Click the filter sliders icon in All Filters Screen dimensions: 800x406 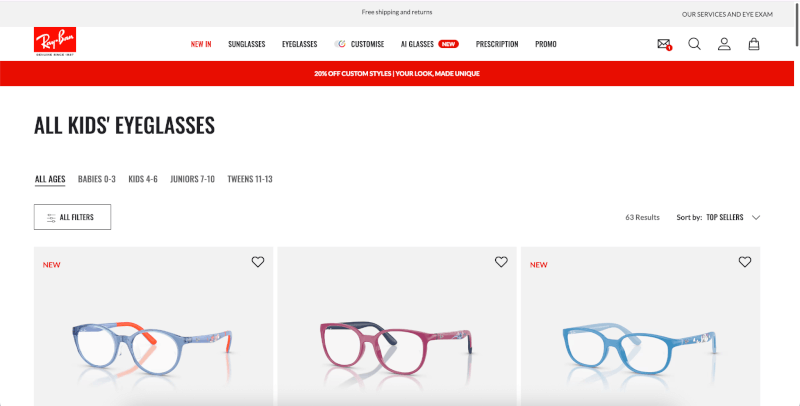(x=51, y=217)
